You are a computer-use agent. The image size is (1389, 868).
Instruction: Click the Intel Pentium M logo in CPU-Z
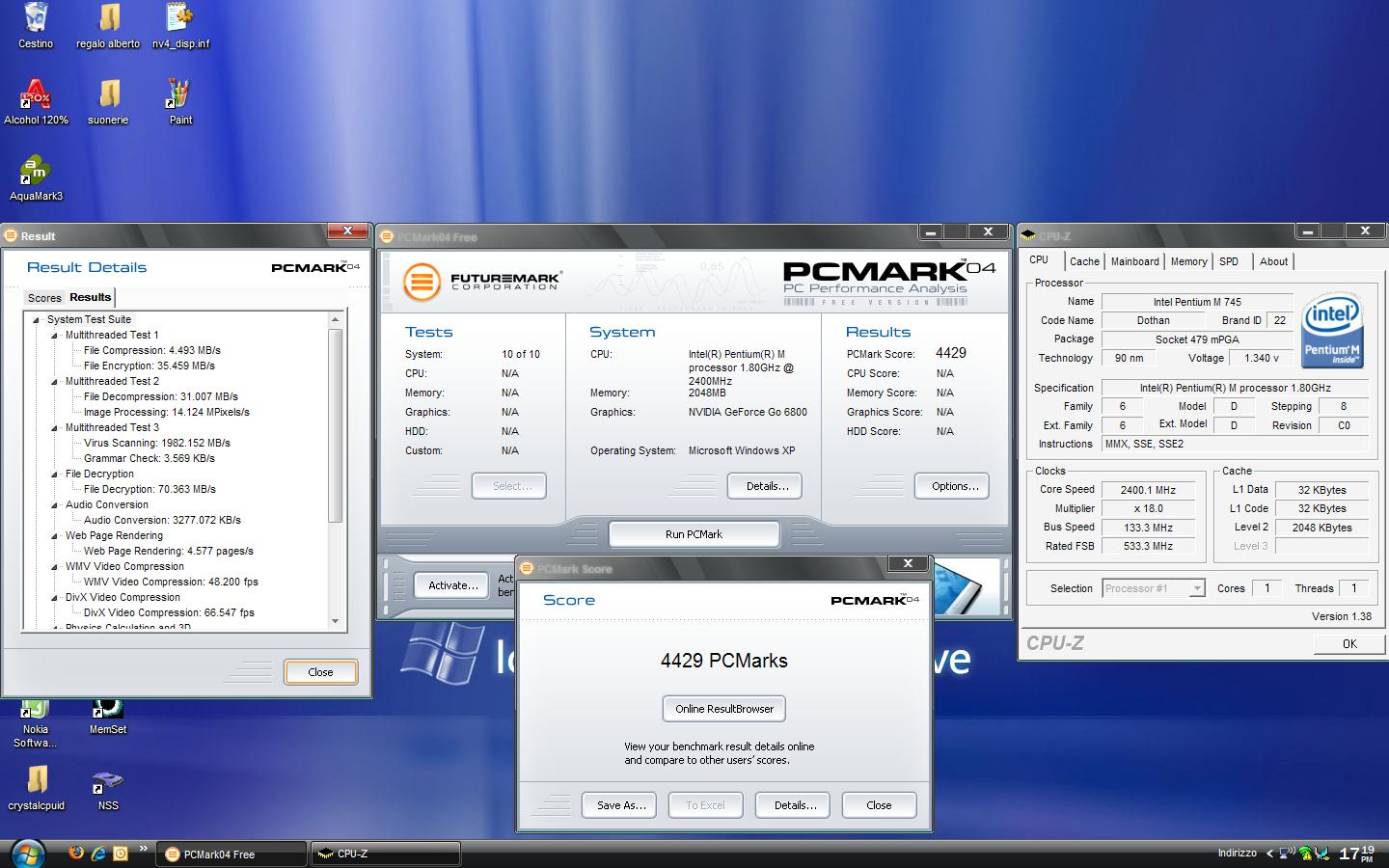point(1332,332)
